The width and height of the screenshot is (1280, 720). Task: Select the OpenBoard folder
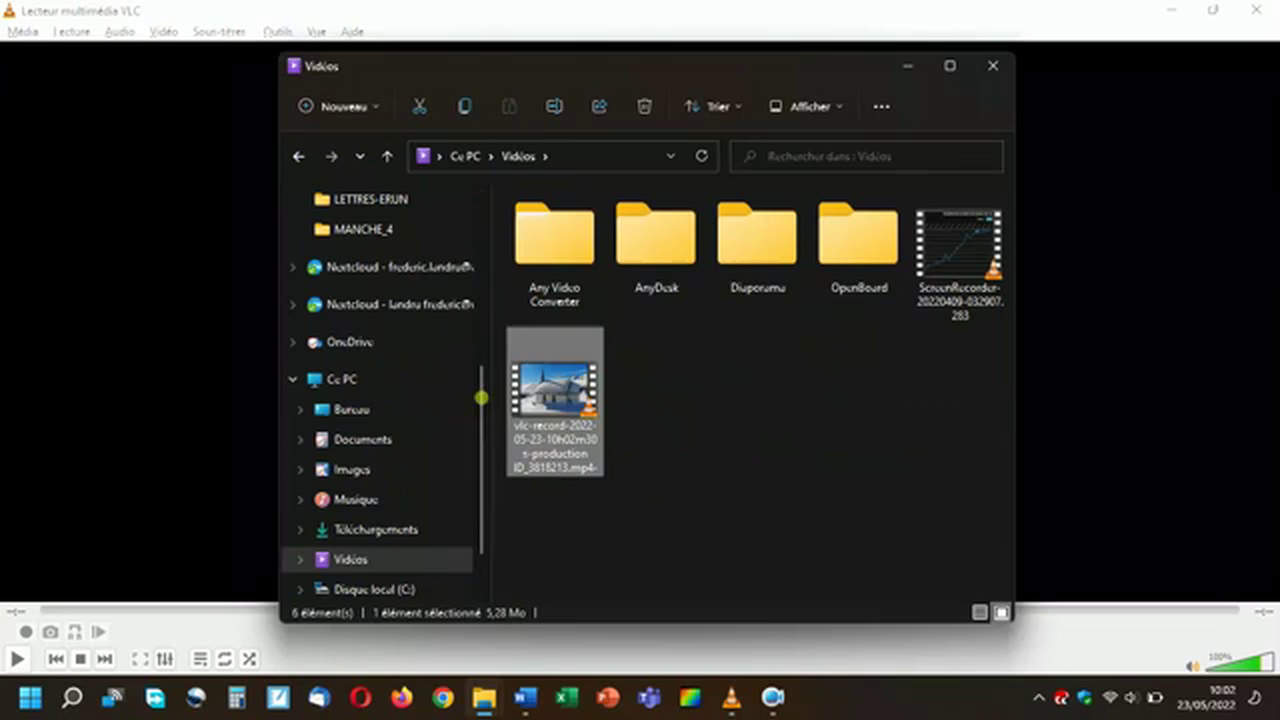[858, 250]
